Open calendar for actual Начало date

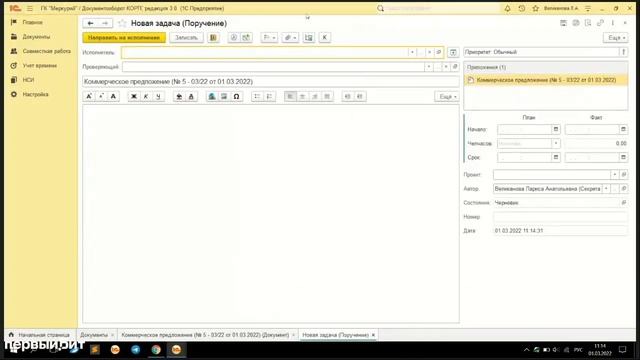[x=623, y=129]
